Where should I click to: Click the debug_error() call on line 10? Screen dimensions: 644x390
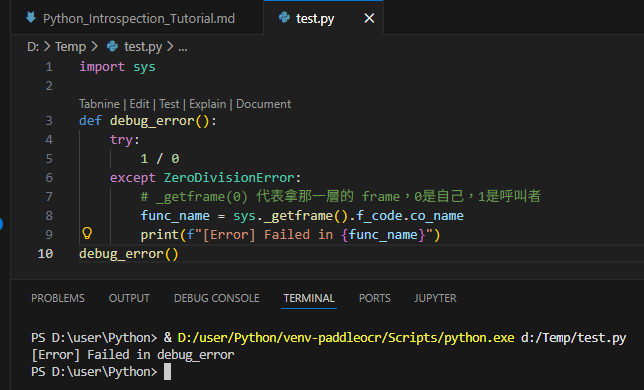(129, 254)
